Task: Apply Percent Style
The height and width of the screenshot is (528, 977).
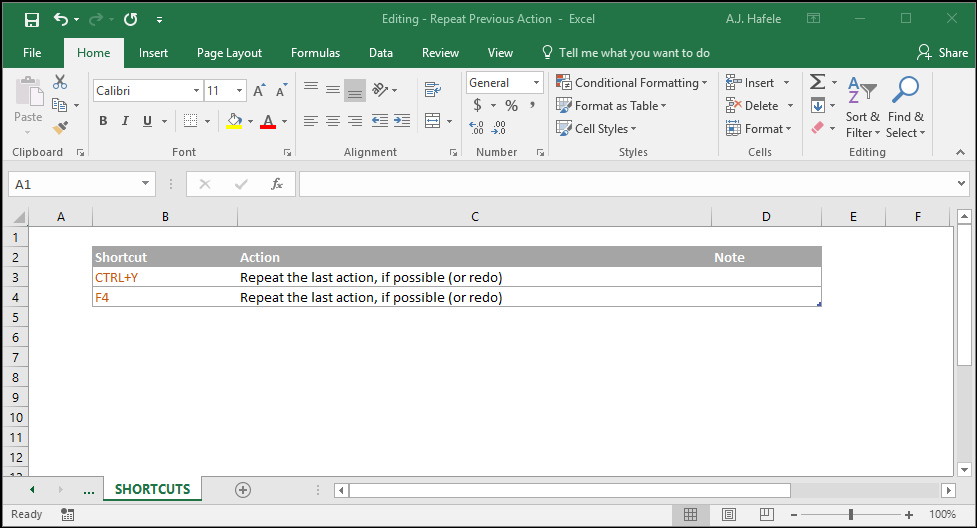Action: pyautogui.click(x=512, y=105)
